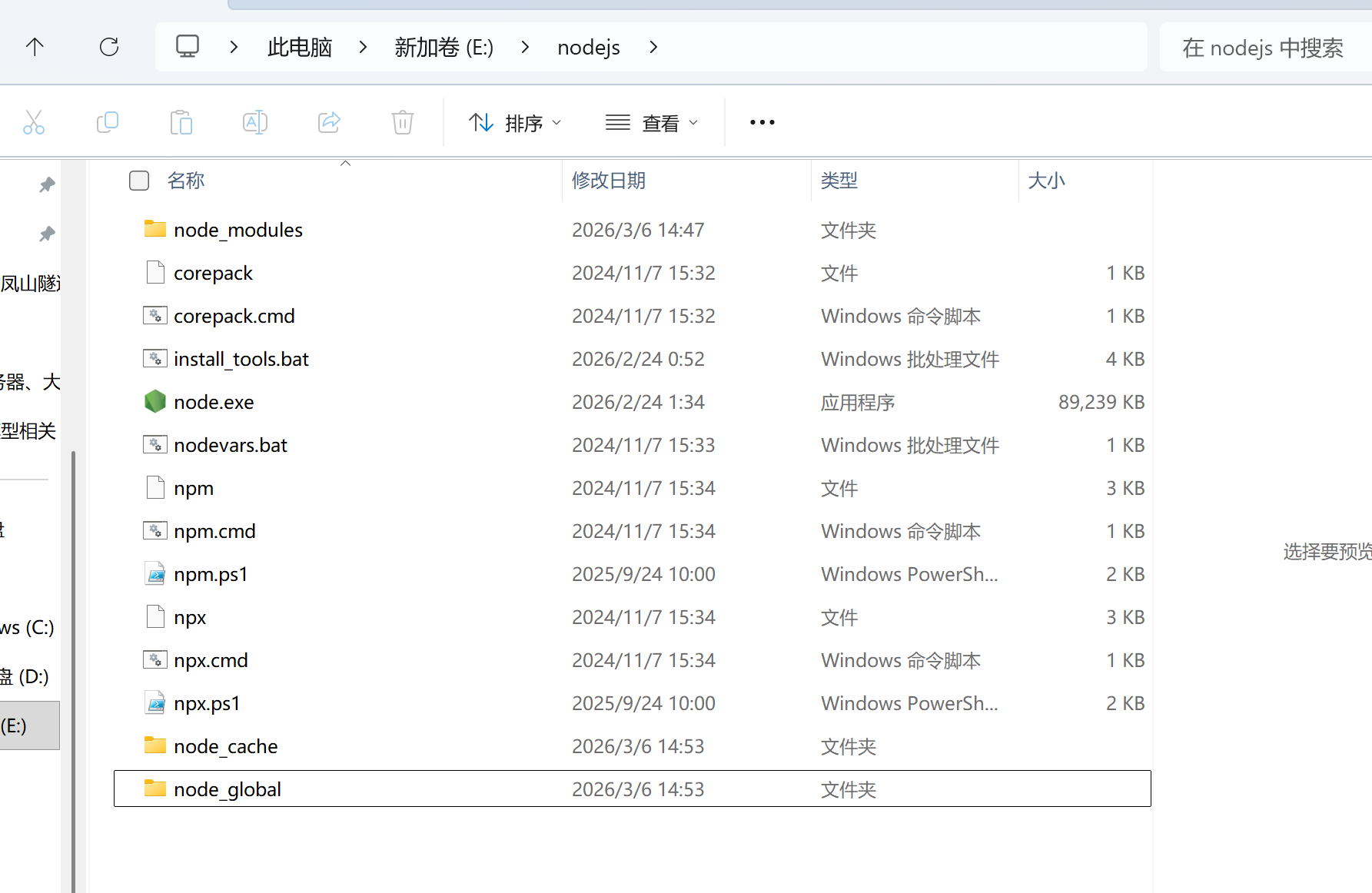Select file name node_global
Viewport: 1372px width, 893px height.
[228, 789]
